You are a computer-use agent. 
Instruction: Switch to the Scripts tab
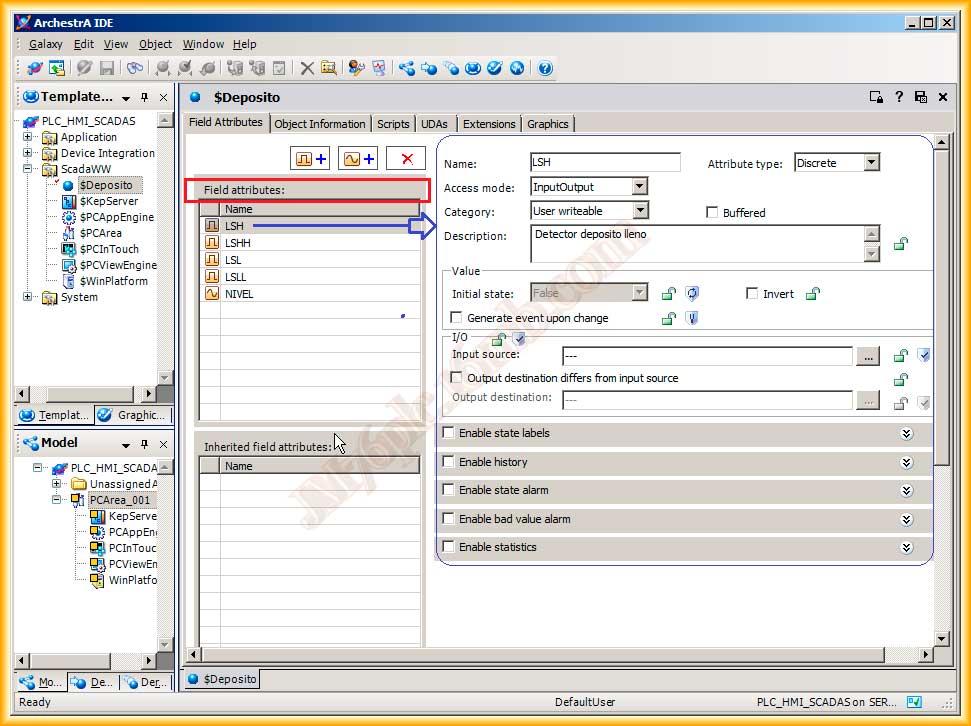tap(393, 124)
